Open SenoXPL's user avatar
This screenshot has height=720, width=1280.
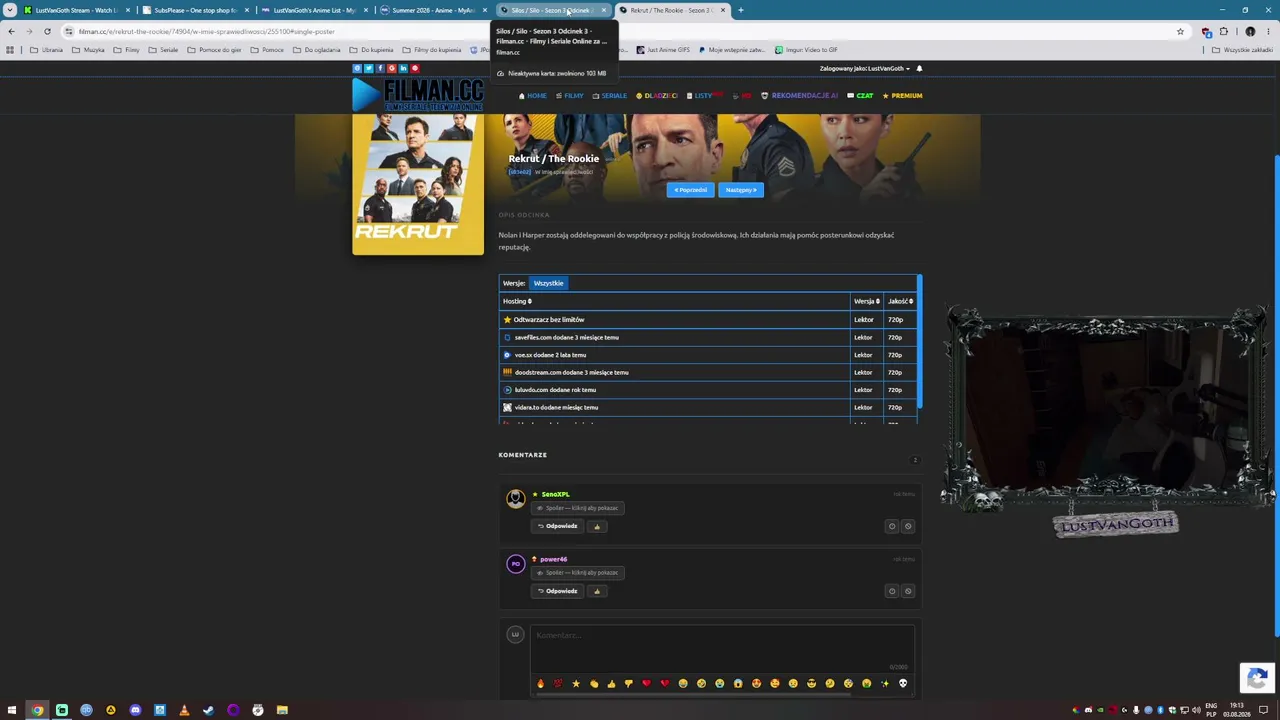(x=515, y=498)
